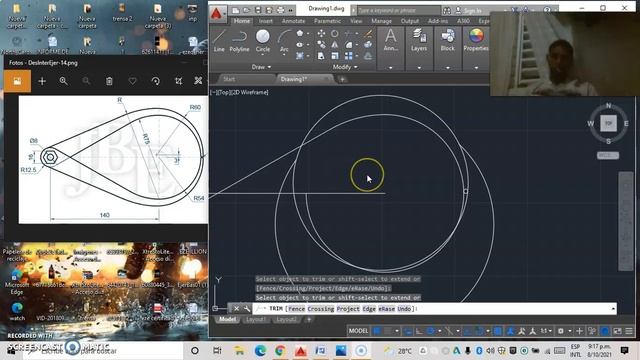Toggle the Favorite heart in Fotos

[132, 81]
